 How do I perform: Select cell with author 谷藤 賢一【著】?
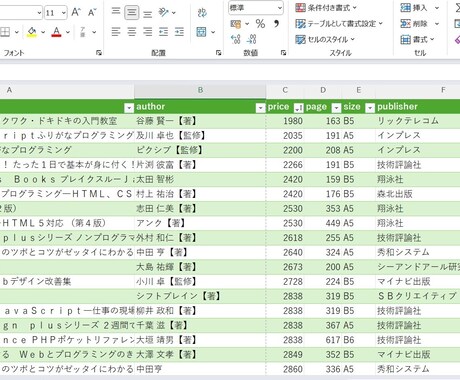200,121
